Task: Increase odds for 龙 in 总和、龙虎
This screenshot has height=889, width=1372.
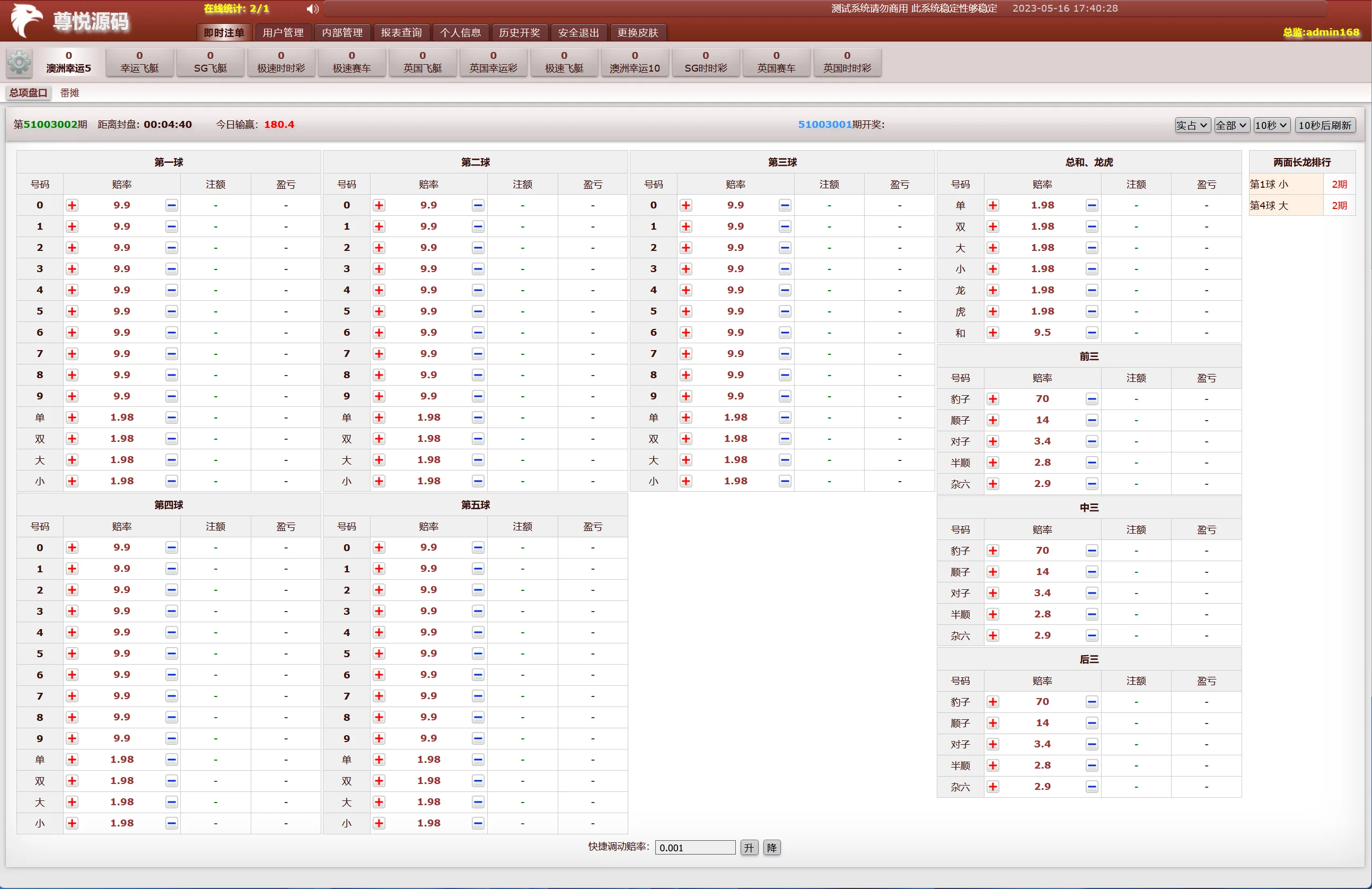Action: [992, 290]
